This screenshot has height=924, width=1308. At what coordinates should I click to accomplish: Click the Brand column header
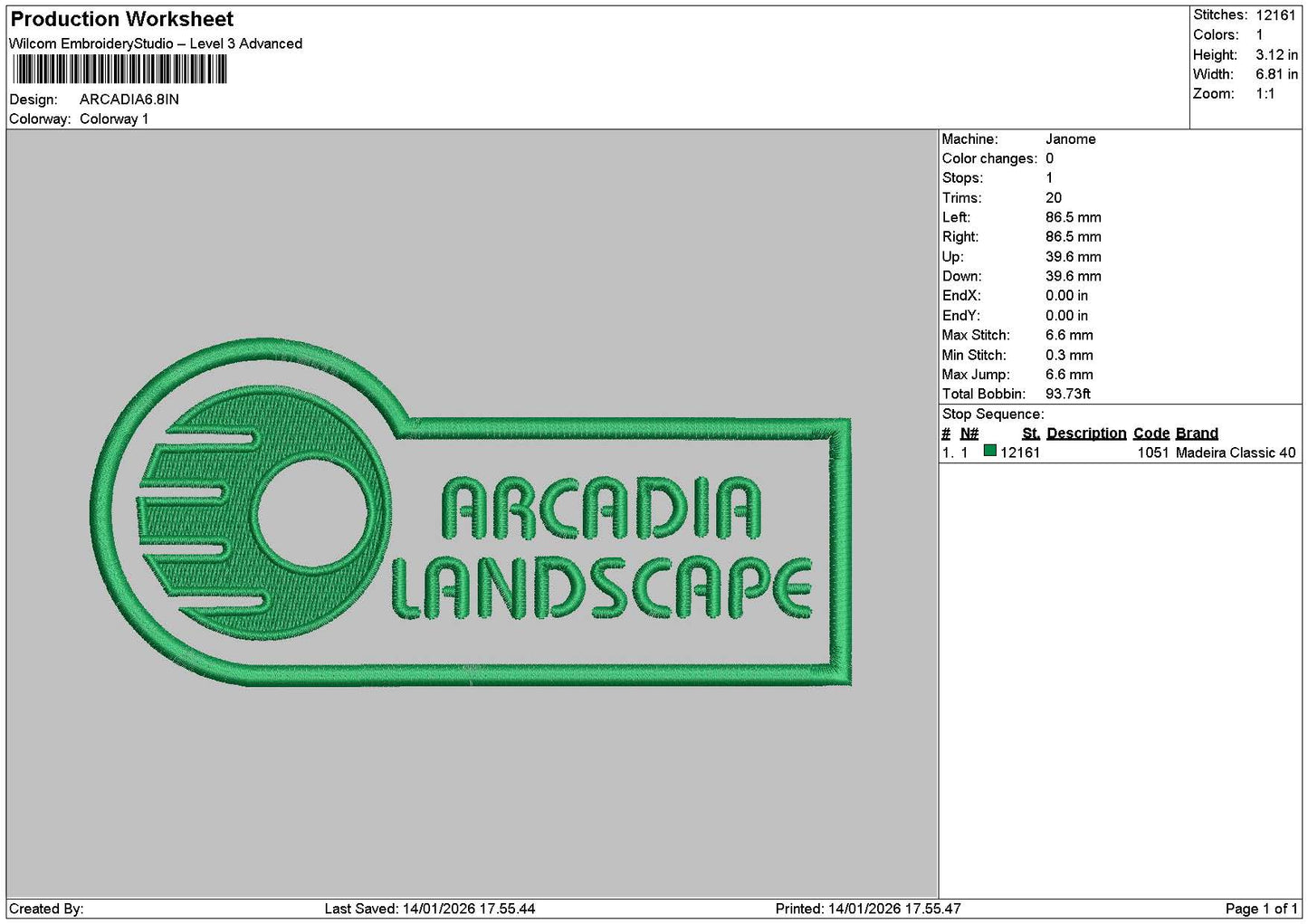click(1197, 433)
